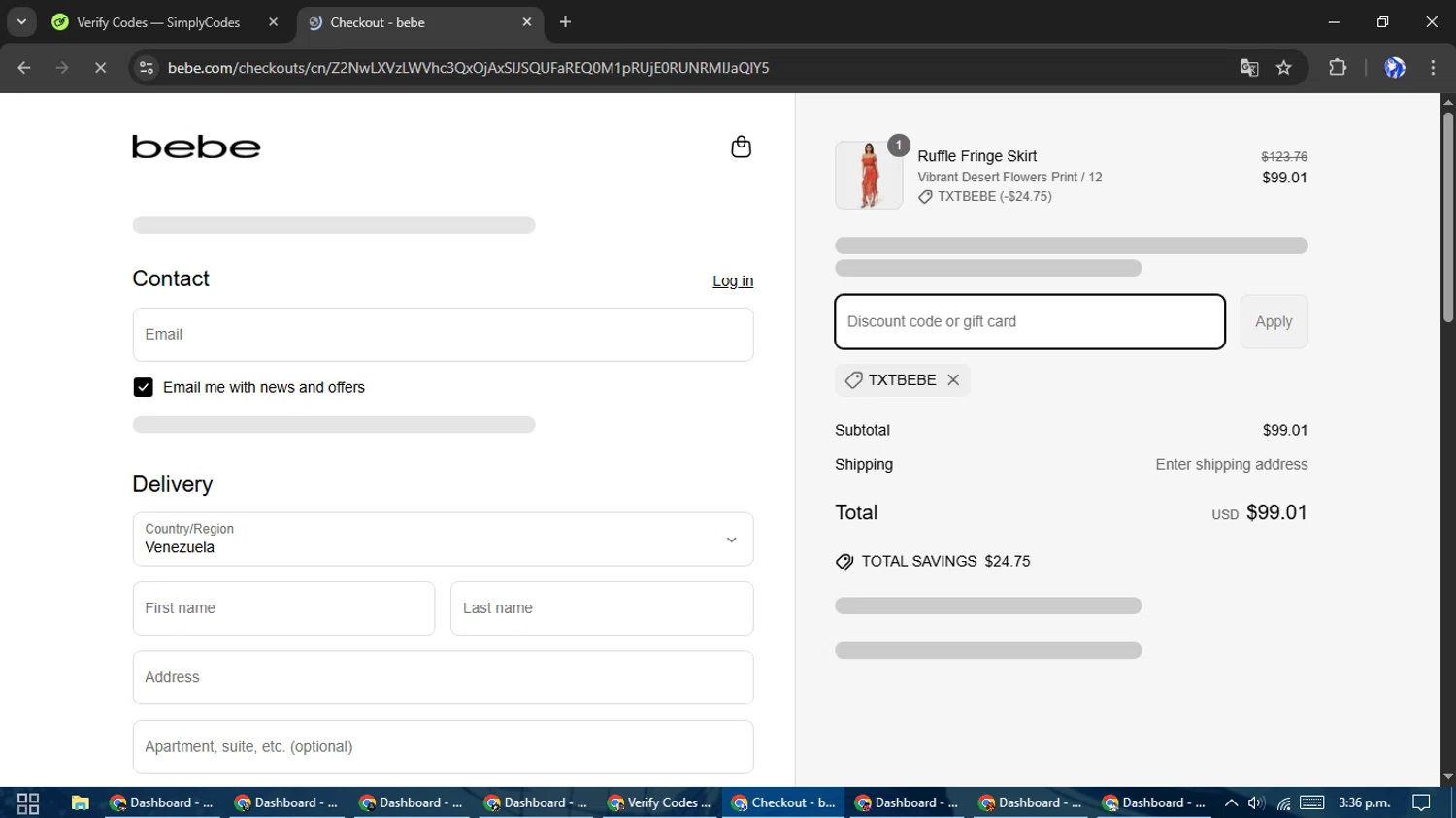The width and height of the screenshot is (1456, 818).
Task: Click the Apartment, suite, etc. field
Action: point(443,747)
